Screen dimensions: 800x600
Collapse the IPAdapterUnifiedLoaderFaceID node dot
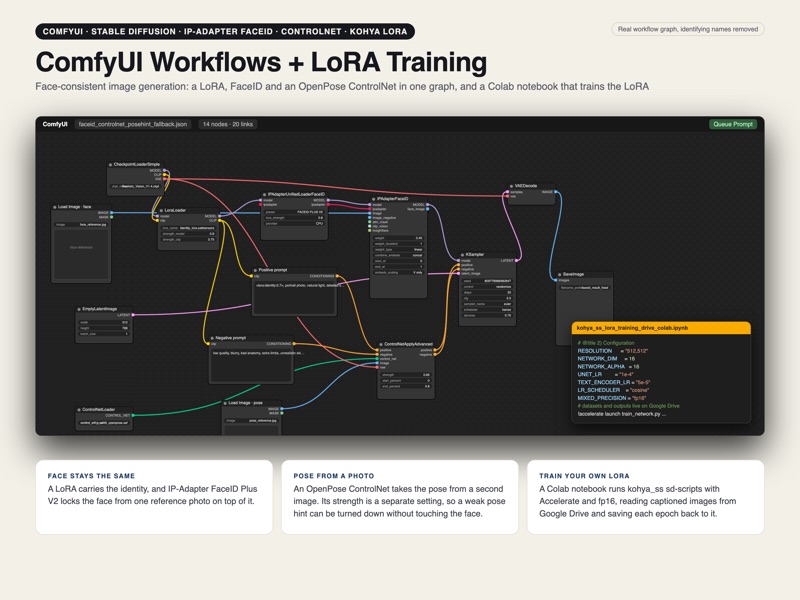click(264, 194)
